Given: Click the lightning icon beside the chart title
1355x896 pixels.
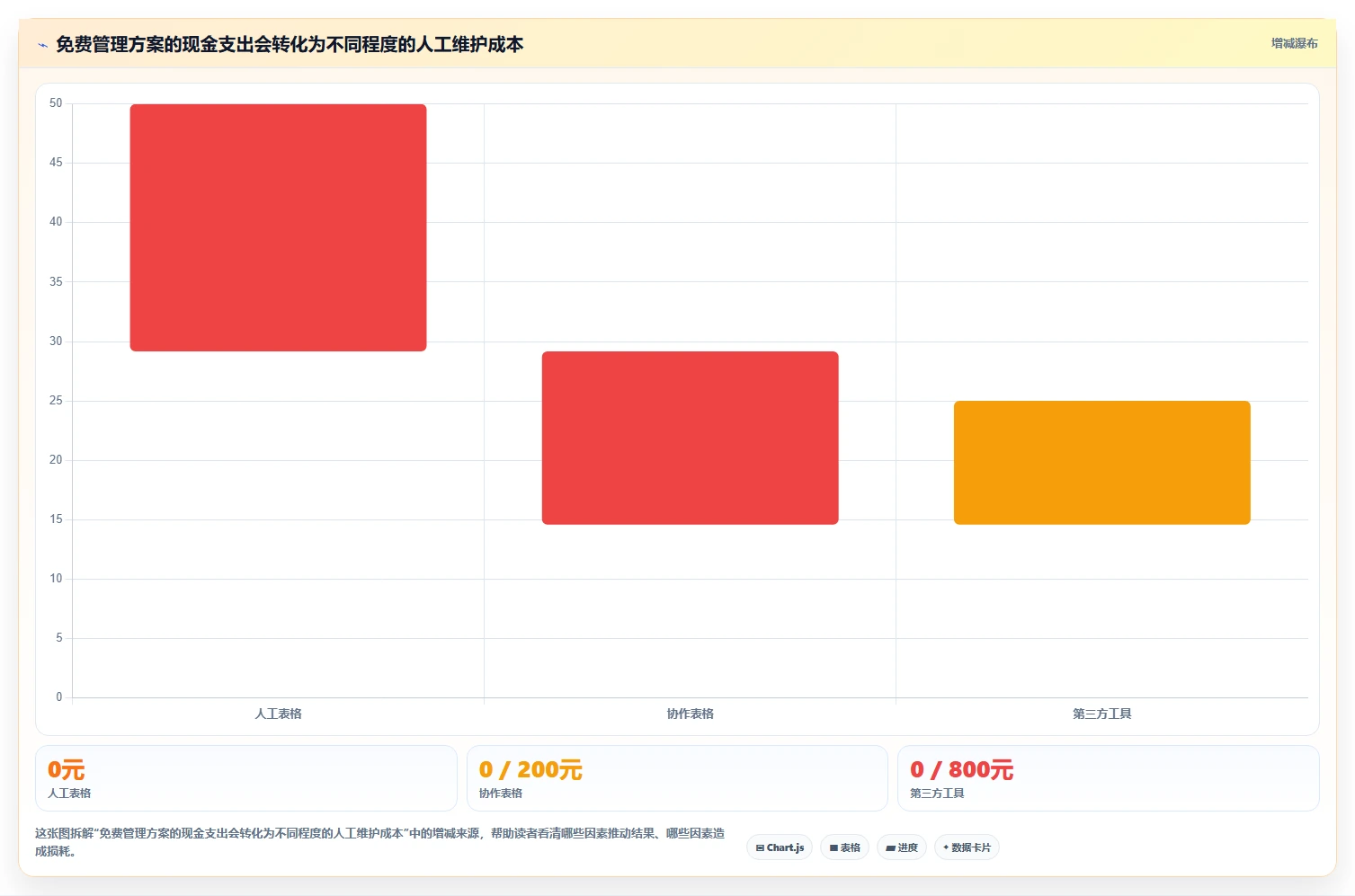Looking at the screenshot, I should point(42,45).
